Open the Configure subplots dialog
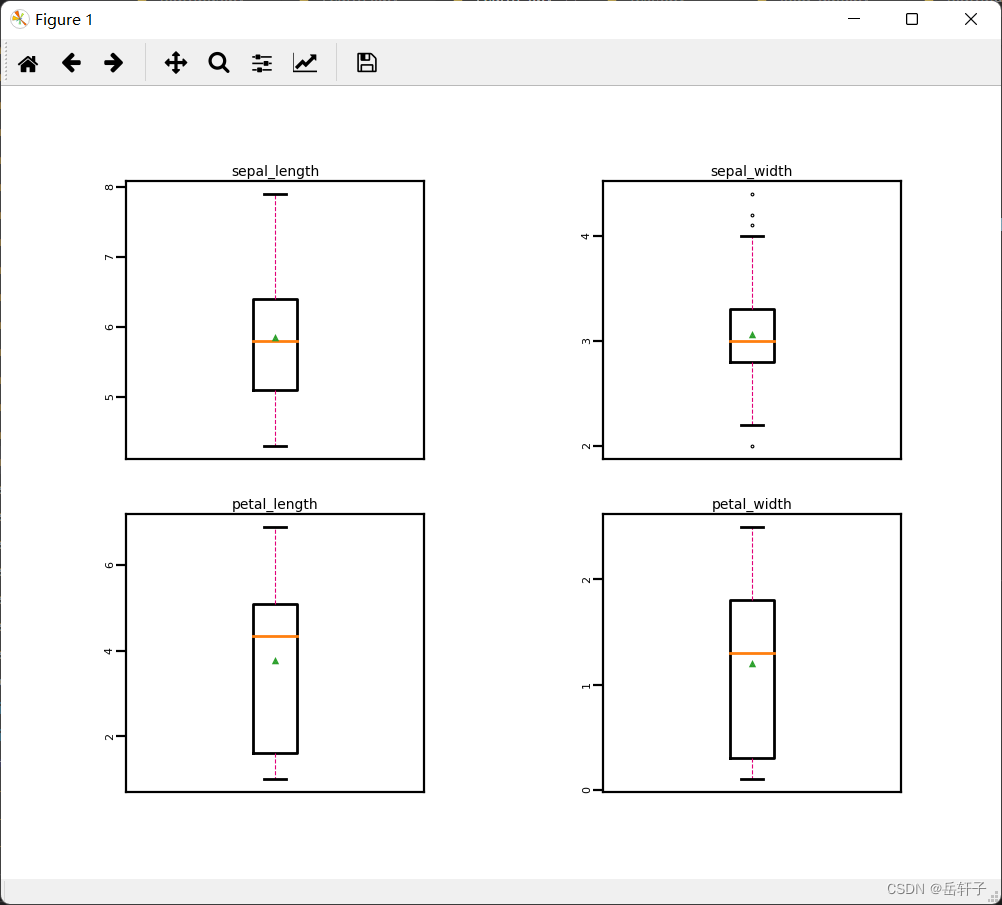The image size is (1002, 905). (x=262, y=63)
